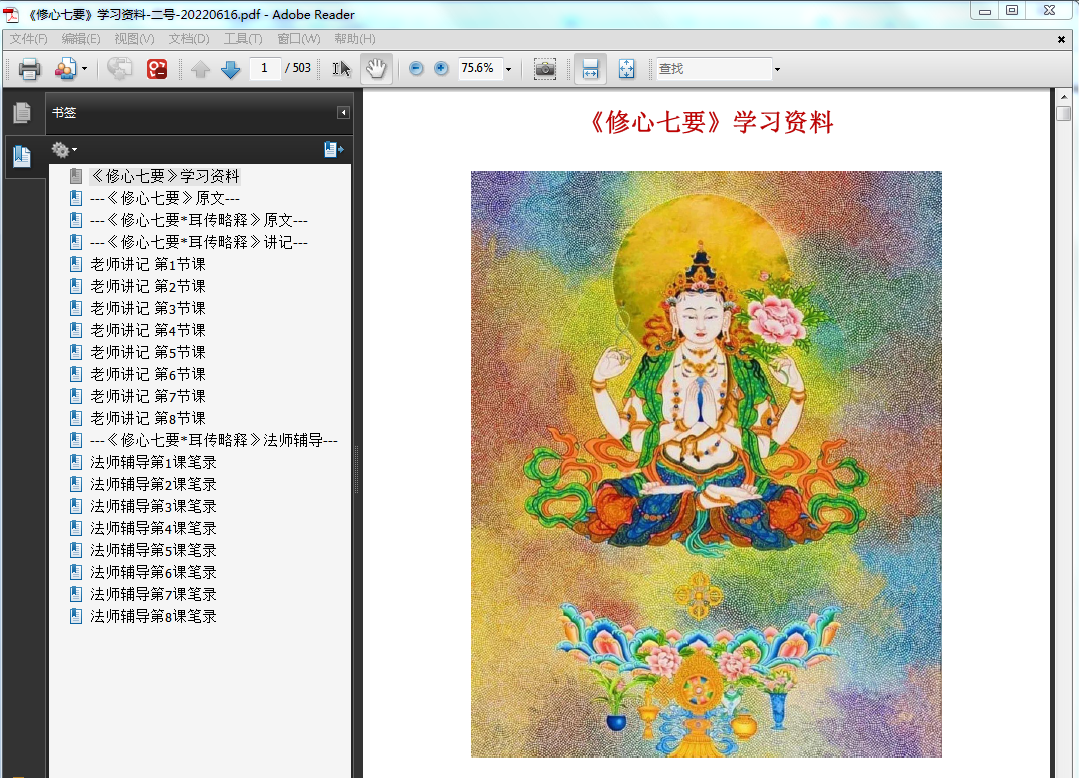1079x778 pixels.
Task: Open bookmark 法师辅导第3课笔录
Action: tap(153, 506)
